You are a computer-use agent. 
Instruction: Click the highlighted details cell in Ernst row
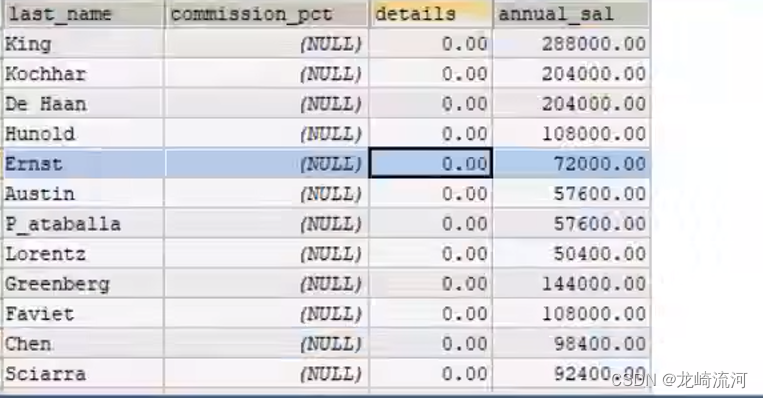(x=431, y=163)
